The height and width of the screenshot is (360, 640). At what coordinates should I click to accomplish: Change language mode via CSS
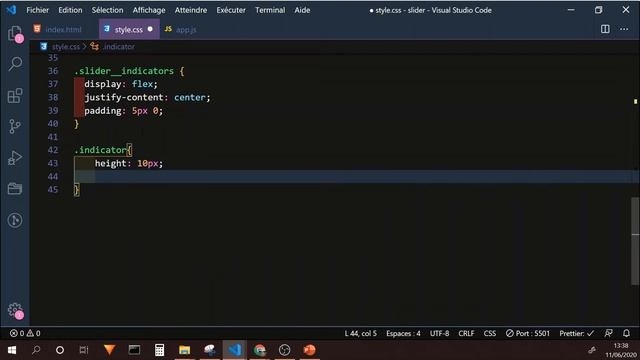490,333
